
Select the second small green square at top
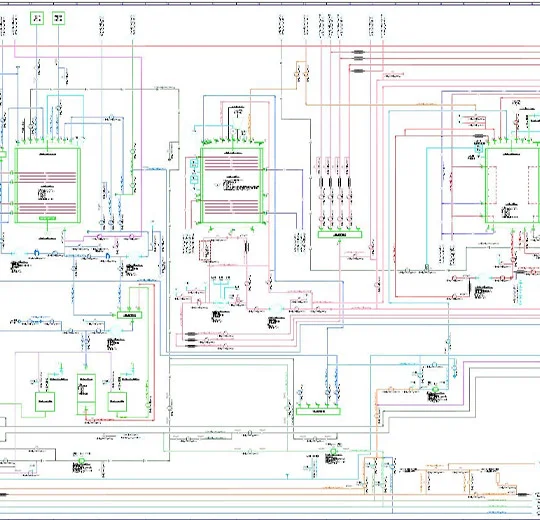(x=59, y=18)
